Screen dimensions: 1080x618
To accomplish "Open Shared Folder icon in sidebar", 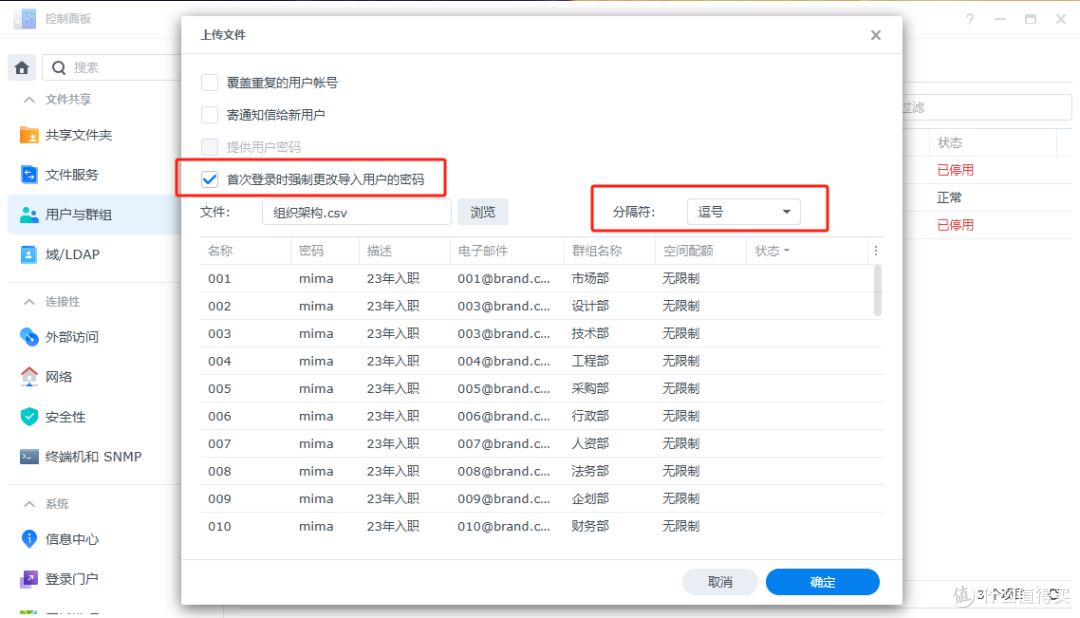I will click(29, 135).
